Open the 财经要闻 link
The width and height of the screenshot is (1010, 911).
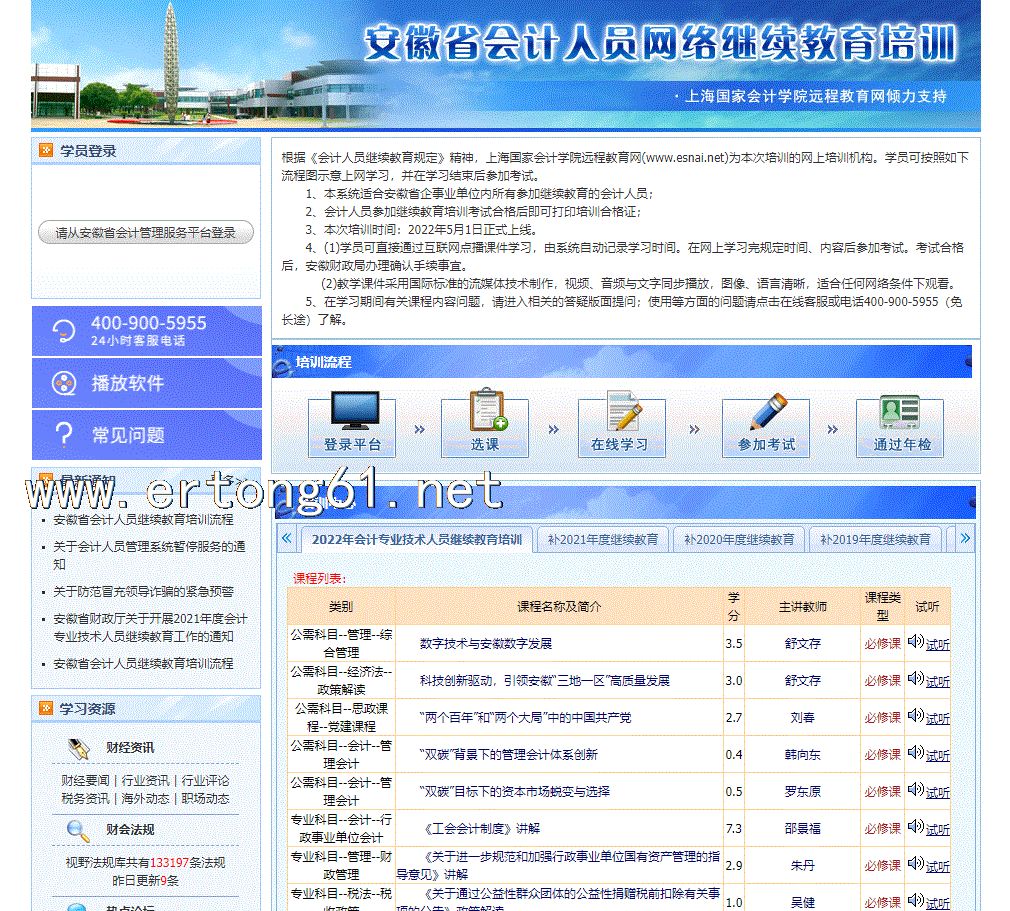click(86, 780)
